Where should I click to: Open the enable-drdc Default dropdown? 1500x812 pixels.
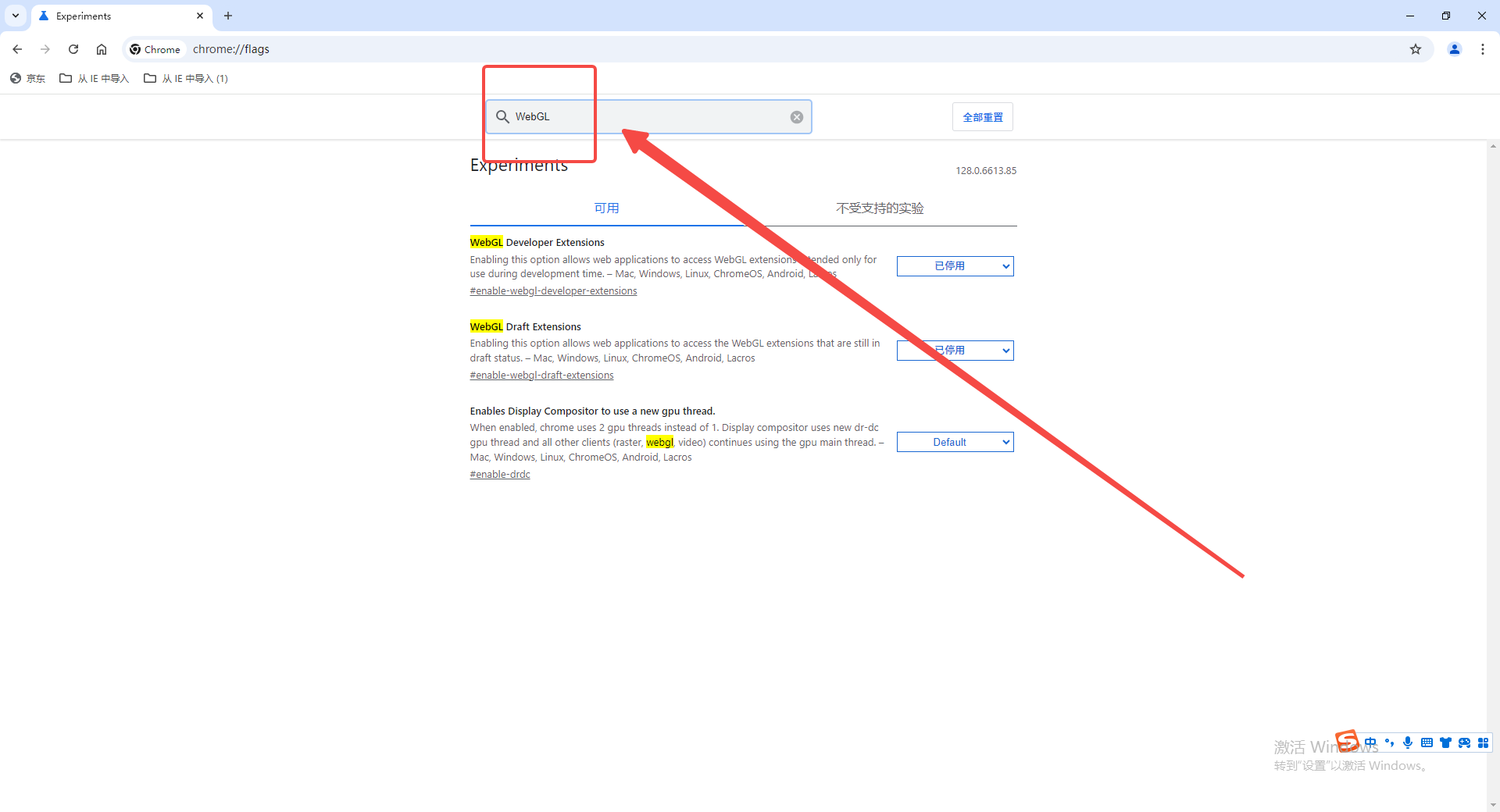point(955,442)
